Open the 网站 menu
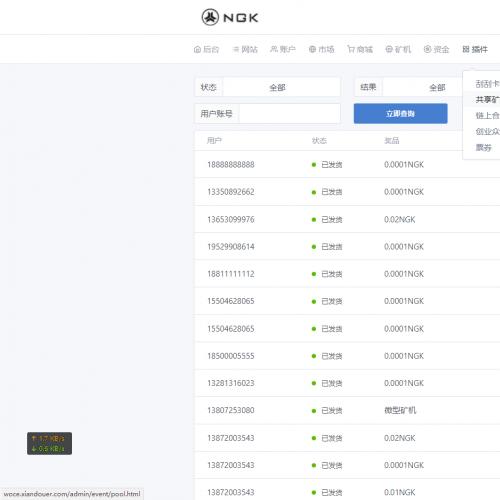500x500 pixels. pos(245,49)
